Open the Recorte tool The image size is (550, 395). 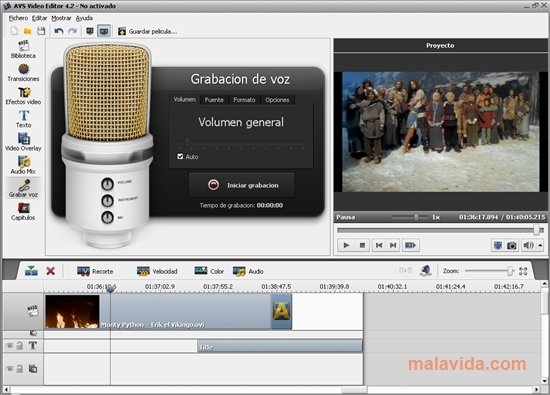[x=95, y=271]
